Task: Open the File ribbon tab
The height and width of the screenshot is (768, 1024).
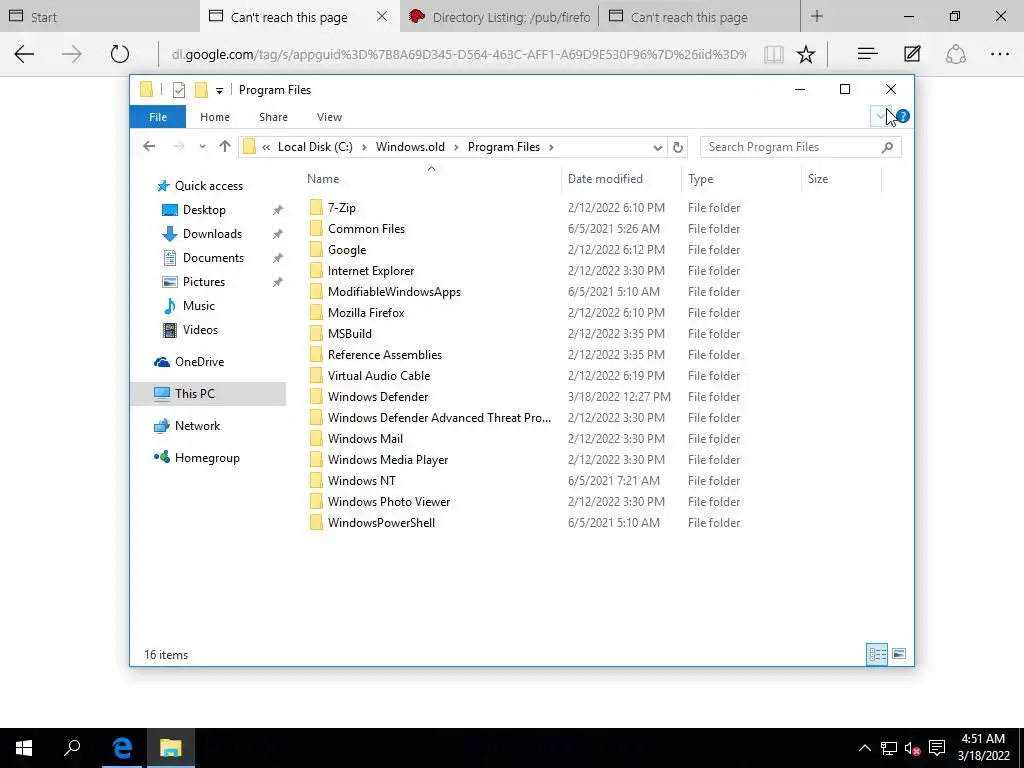Action: click(x=157, y=117)
